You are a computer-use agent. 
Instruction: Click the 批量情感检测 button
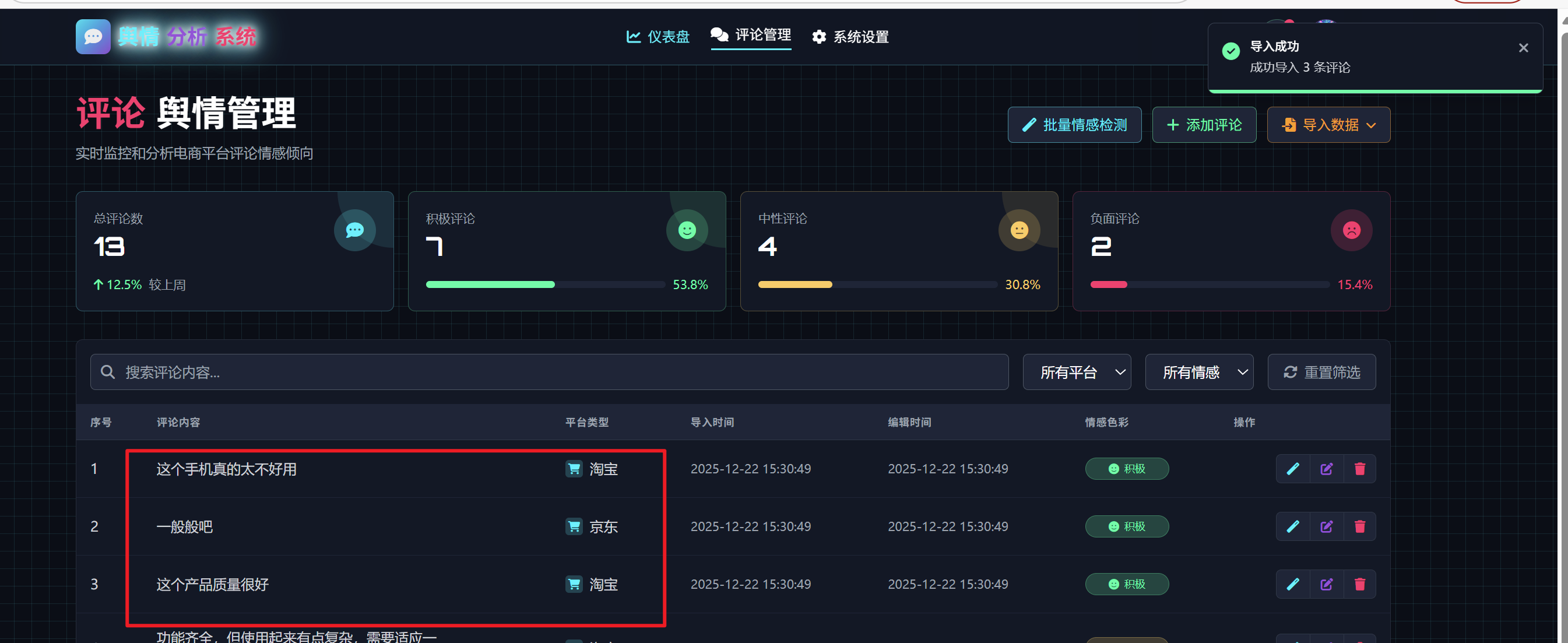click(1074, 125)
